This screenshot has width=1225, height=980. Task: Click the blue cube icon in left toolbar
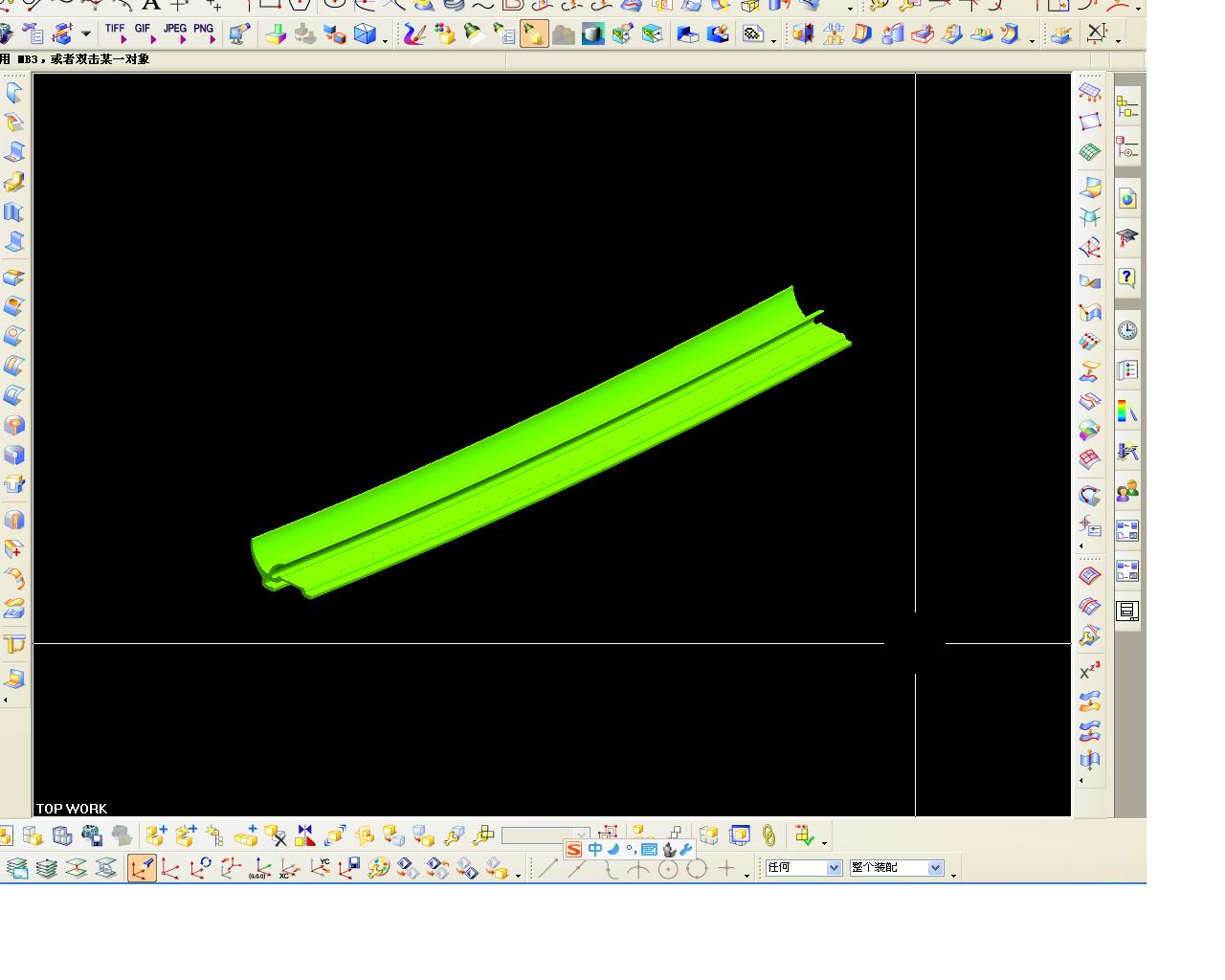point(14,455)
